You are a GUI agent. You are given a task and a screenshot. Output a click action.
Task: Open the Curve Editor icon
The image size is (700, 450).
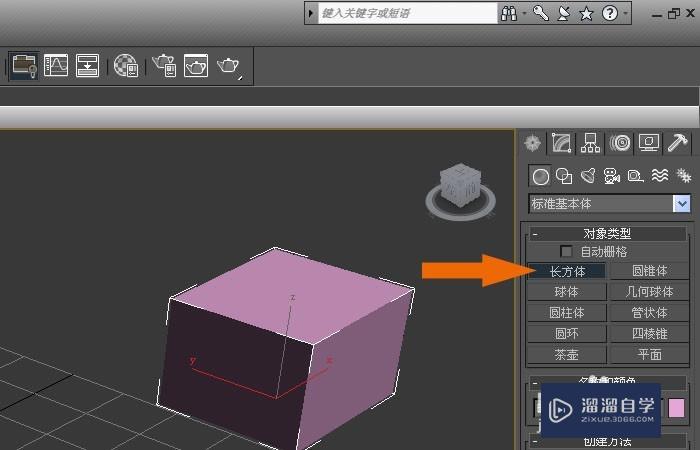pyautogui.click(x=56, y=65)
